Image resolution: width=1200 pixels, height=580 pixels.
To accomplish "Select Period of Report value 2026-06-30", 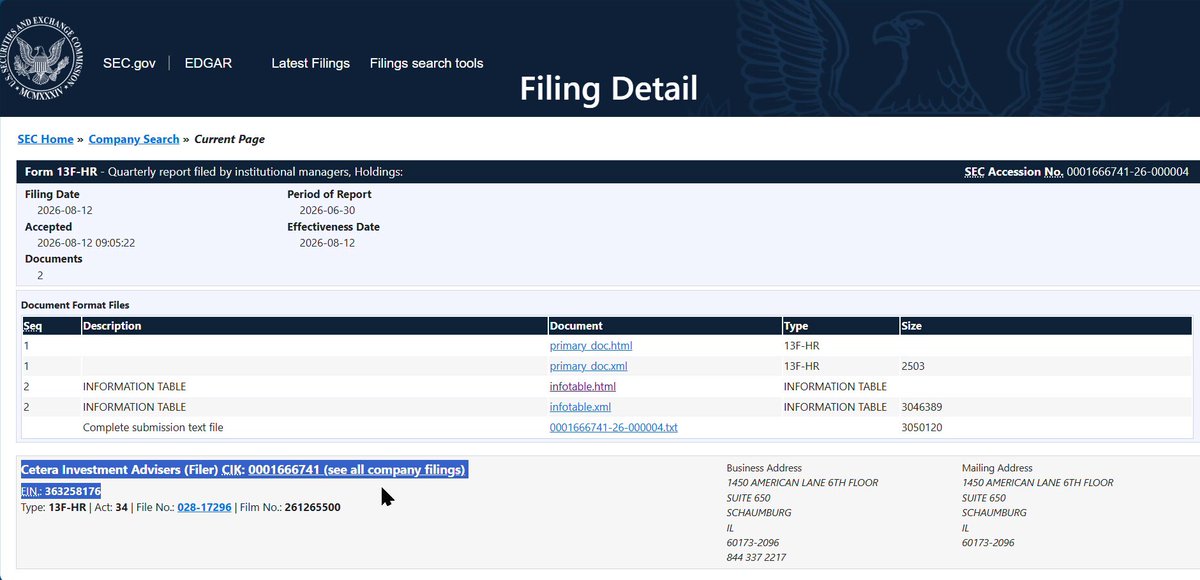I will [x=328, y=211].
